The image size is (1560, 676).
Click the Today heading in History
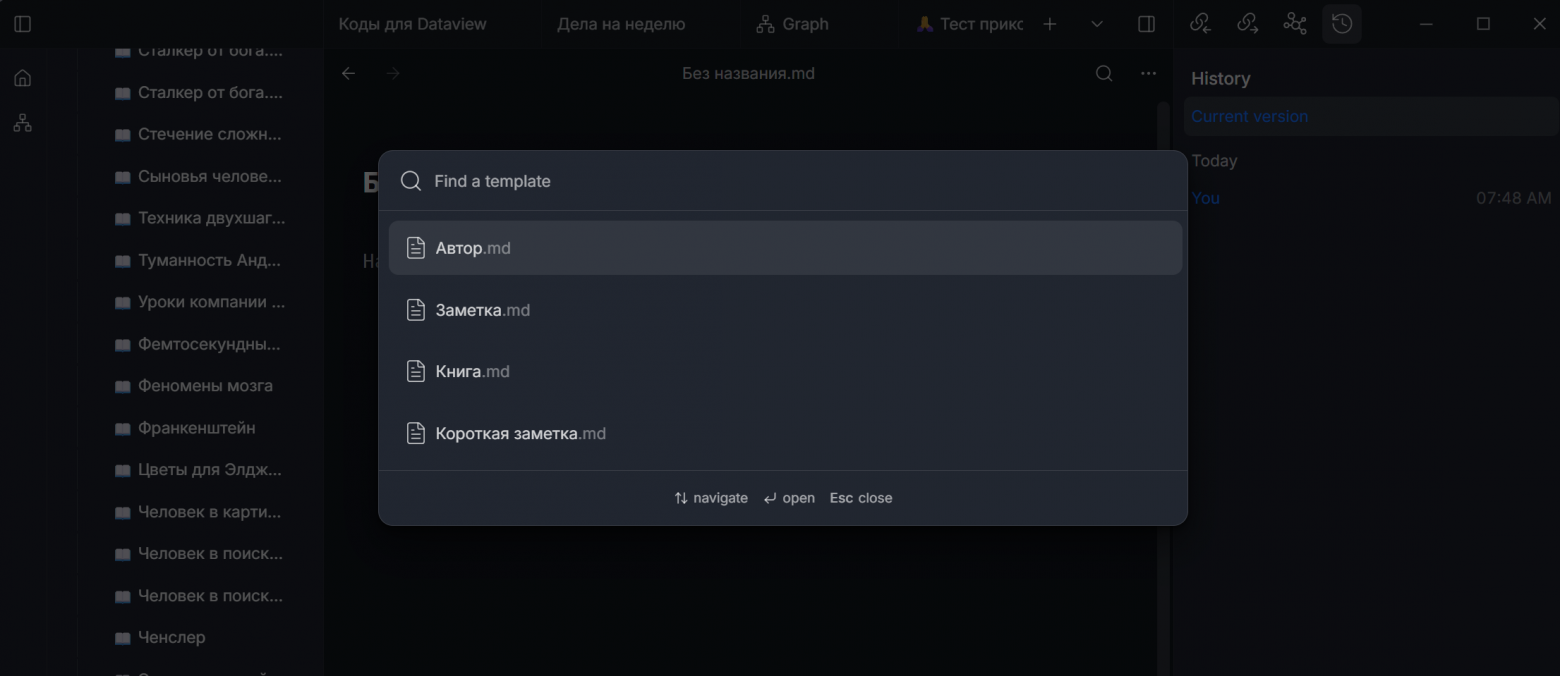click(x=1214, y=160)
